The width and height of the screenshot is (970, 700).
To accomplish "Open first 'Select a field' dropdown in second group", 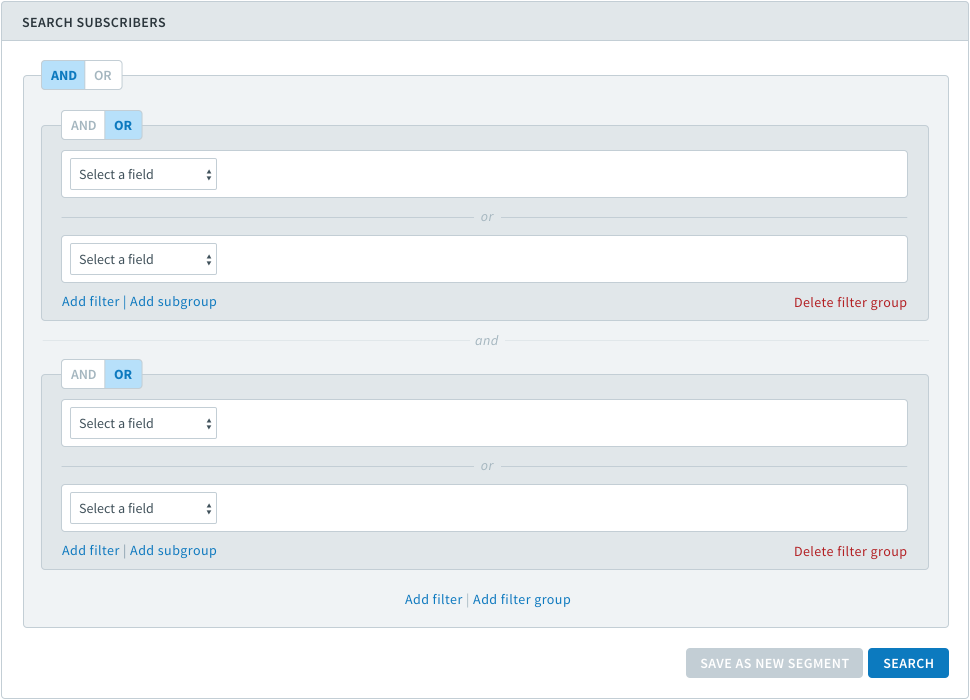I will [144, 424].
